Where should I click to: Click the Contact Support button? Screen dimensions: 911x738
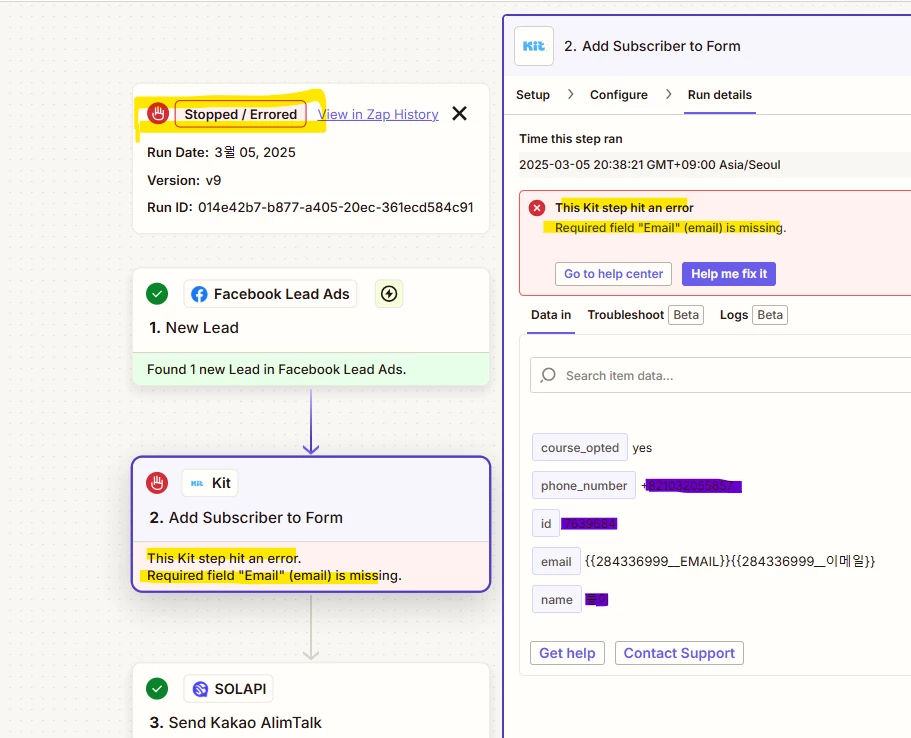pyautogui.click(x=679, y=653)
